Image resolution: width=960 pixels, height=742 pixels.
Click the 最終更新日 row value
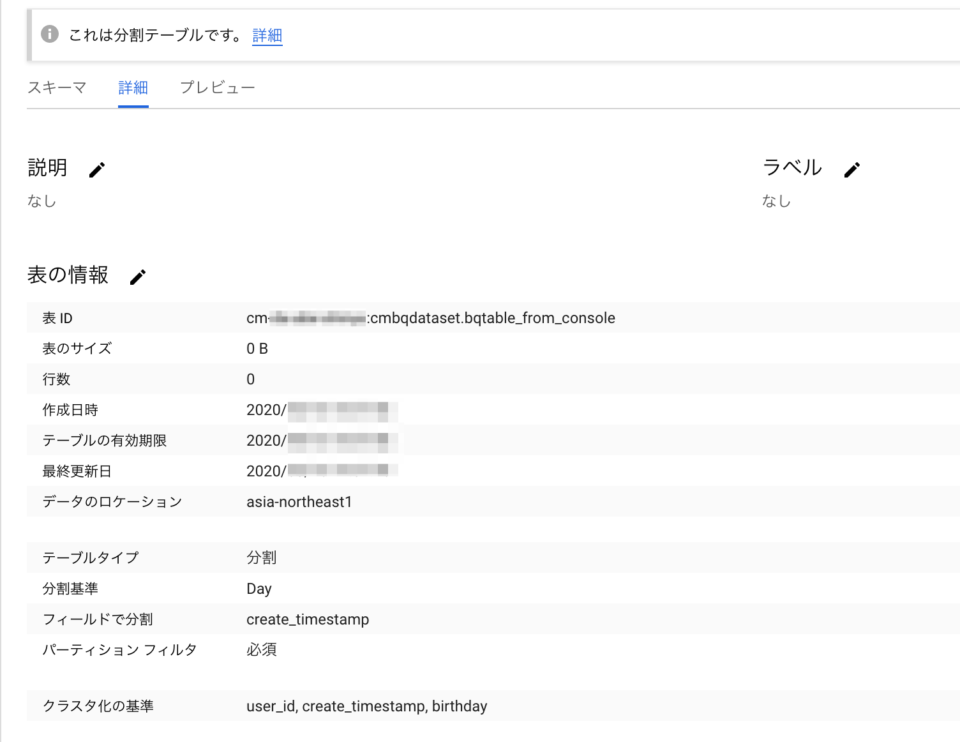click(x=320, y=470)
